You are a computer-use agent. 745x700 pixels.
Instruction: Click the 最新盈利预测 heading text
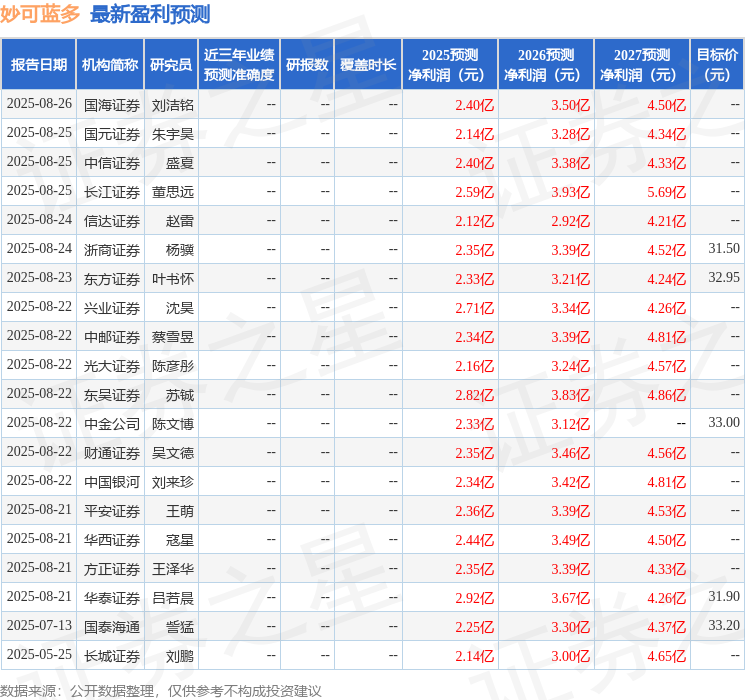pos(150,14)
